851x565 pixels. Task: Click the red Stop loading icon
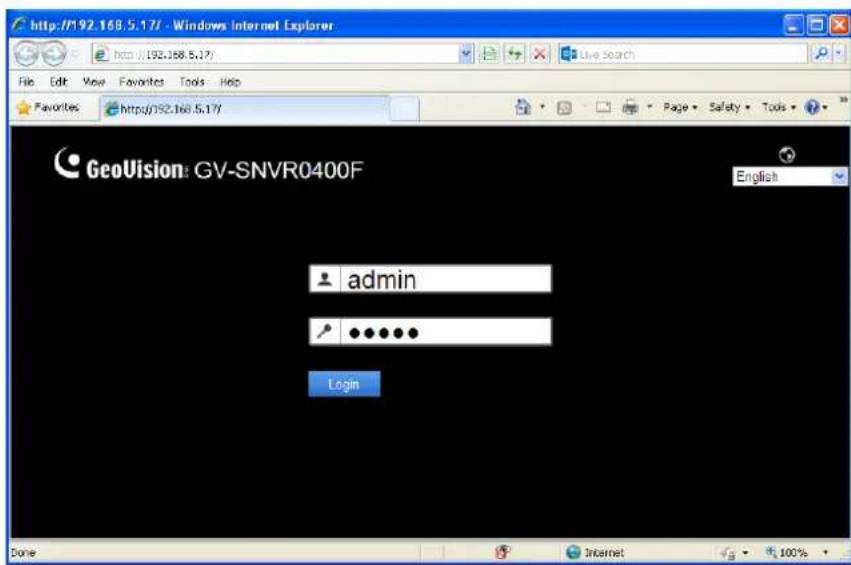coord(539,54)
